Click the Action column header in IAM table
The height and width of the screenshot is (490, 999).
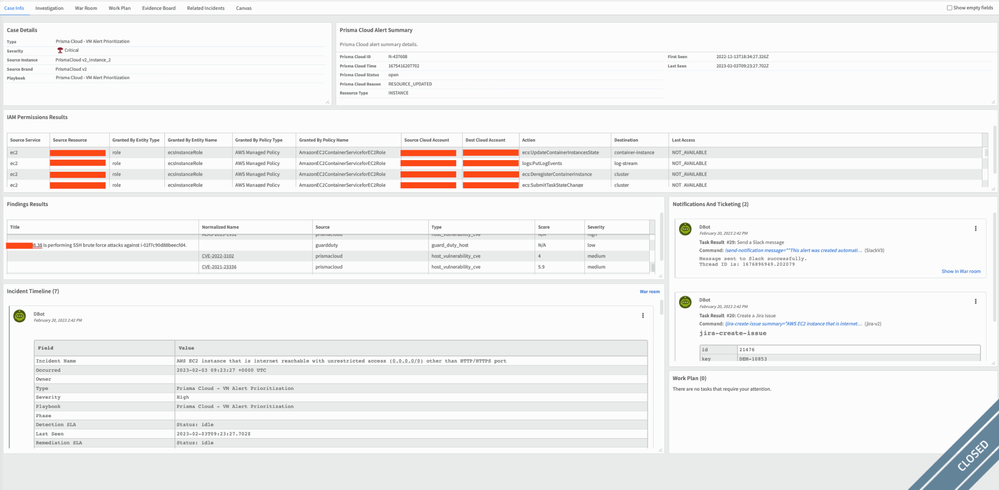565,140
